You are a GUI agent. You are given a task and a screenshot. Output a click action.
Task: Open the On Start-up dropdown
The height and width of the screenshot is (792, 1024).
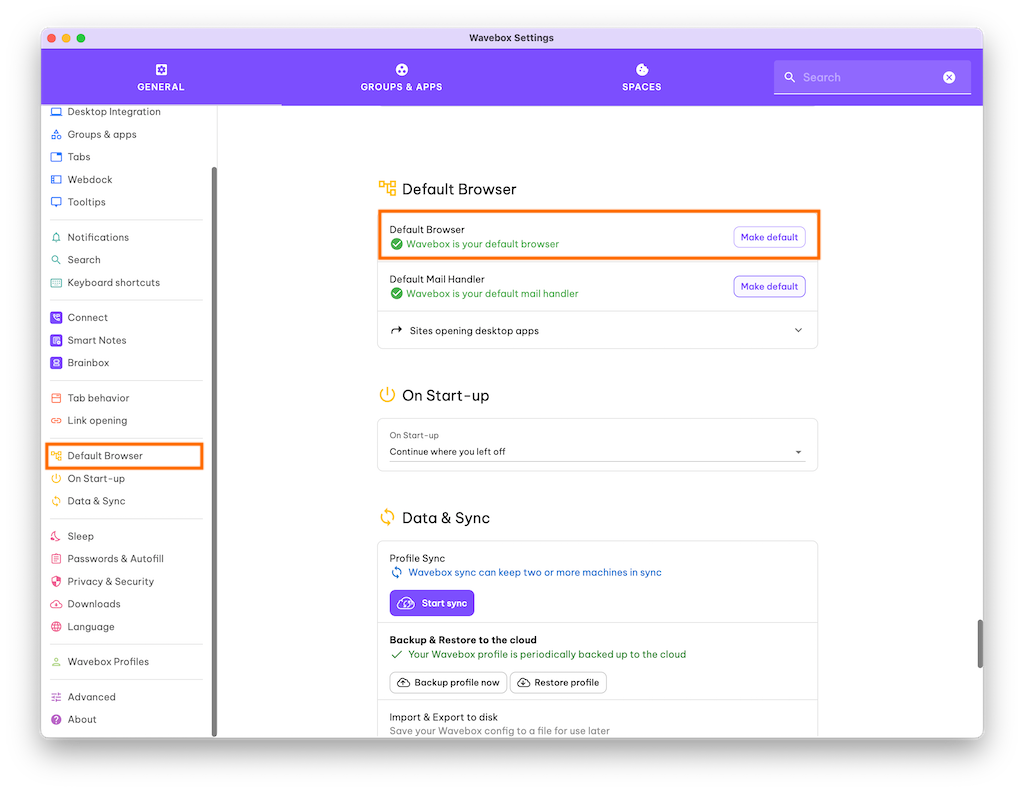pos(597,452)
